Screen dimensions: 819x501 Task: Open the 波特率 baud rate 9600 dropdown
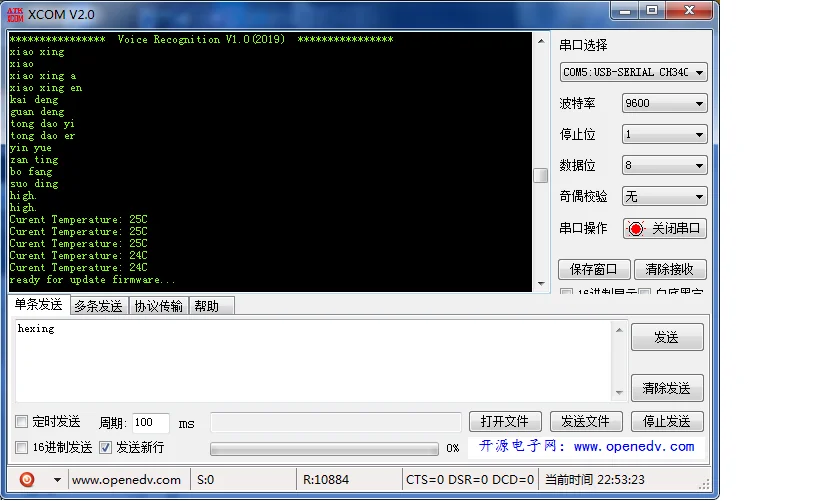664,103
